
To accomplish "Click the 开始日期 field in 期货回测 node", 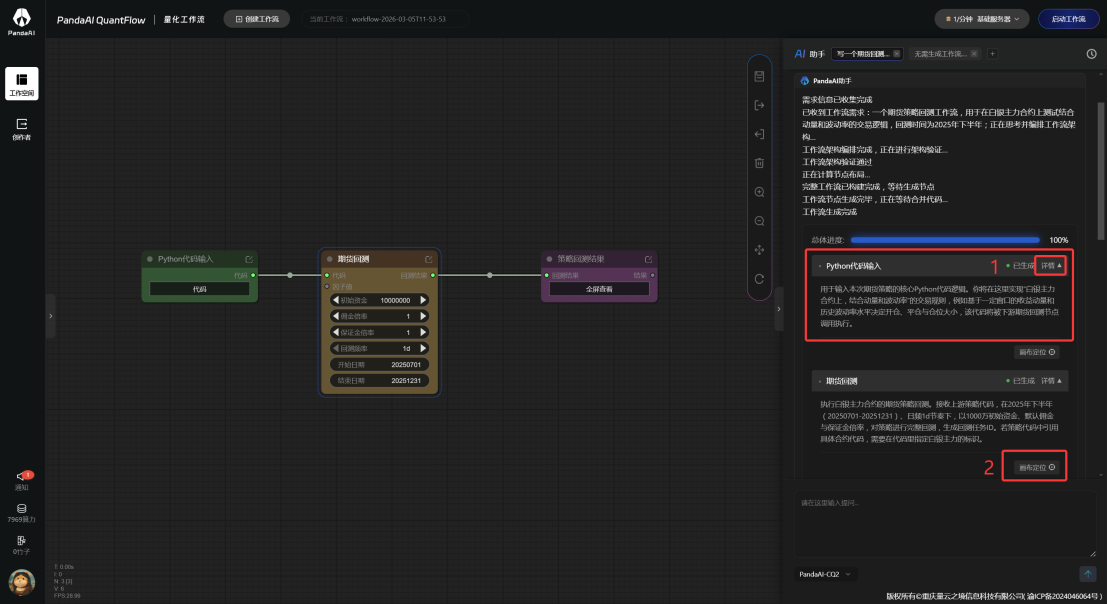I will coord(379,365).
